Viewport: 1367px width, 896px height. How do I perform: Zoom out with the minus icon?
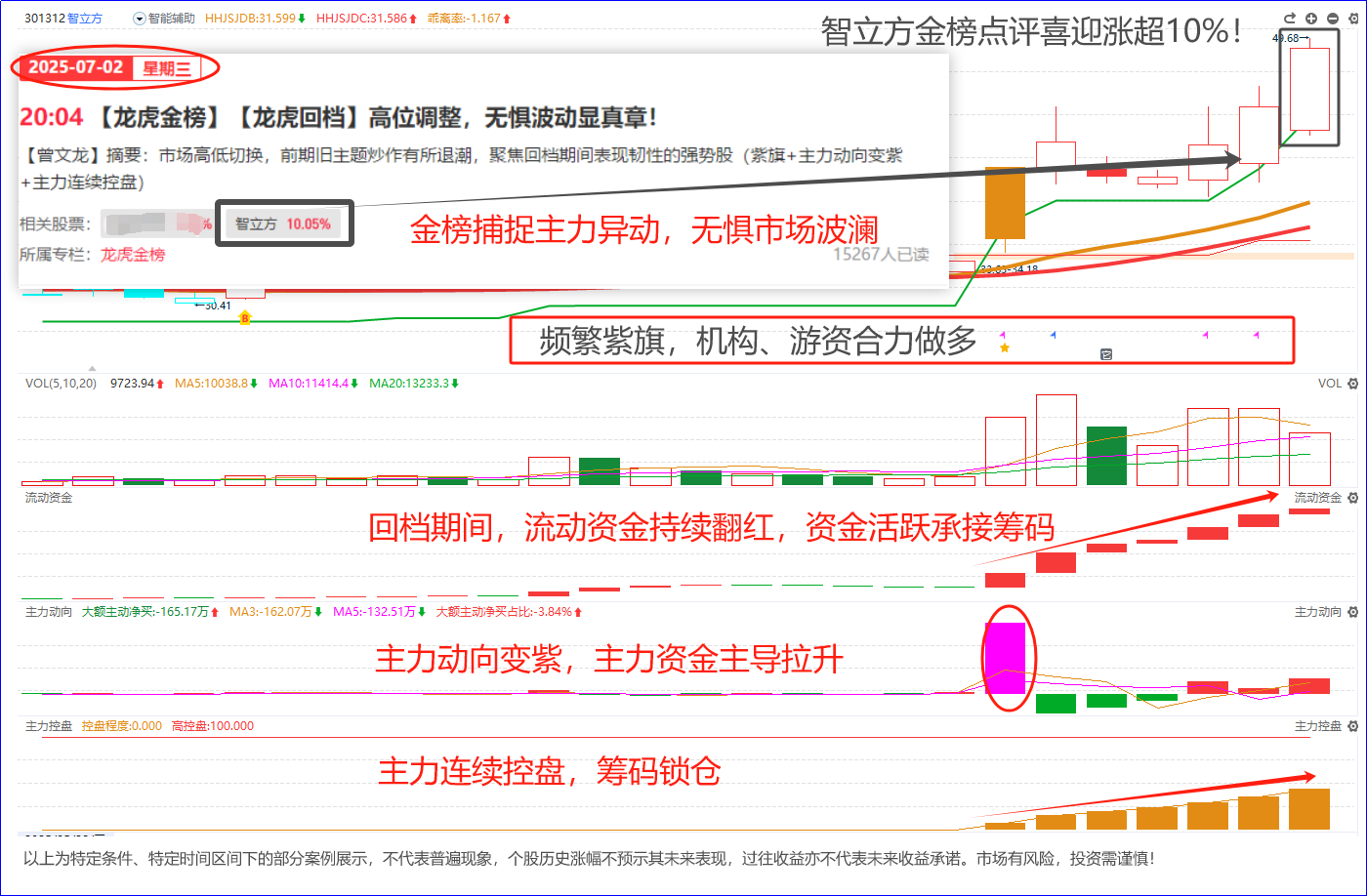point(1332,19)
